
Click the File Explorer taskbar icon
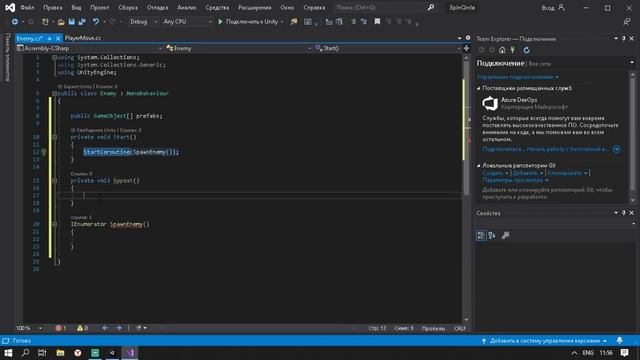pos(60,353)
